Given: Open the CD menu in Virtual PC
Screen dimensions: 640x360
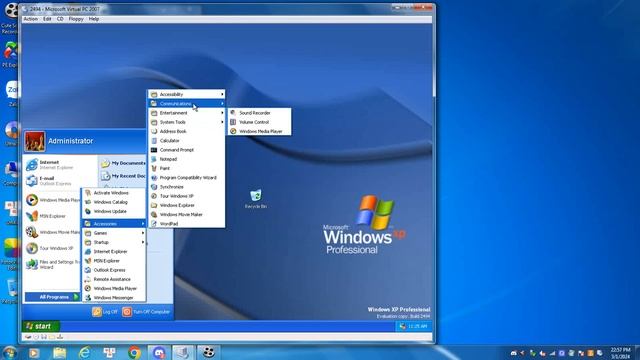Looking at the screenshot, I should 60,19.
